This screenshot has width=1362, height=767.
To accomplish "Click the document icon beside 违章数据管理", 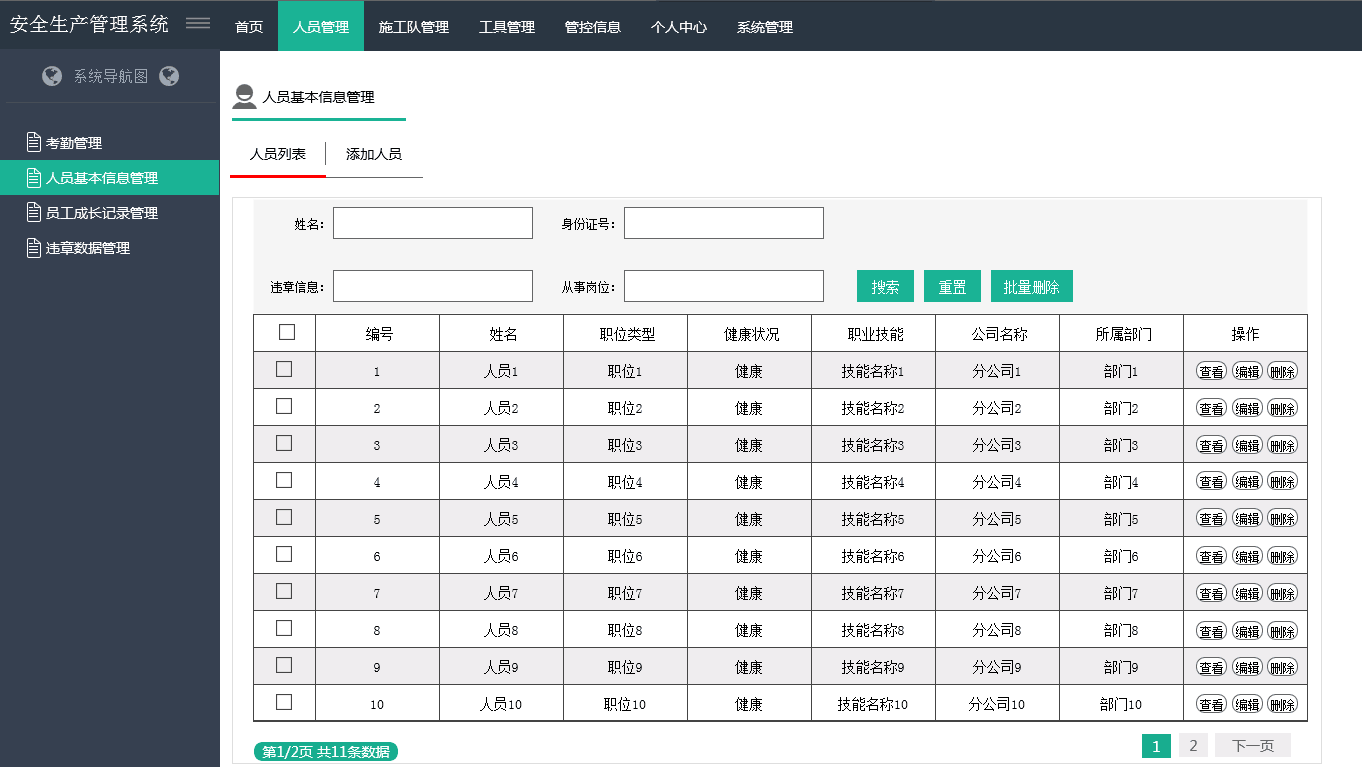I will click(34, 248).
